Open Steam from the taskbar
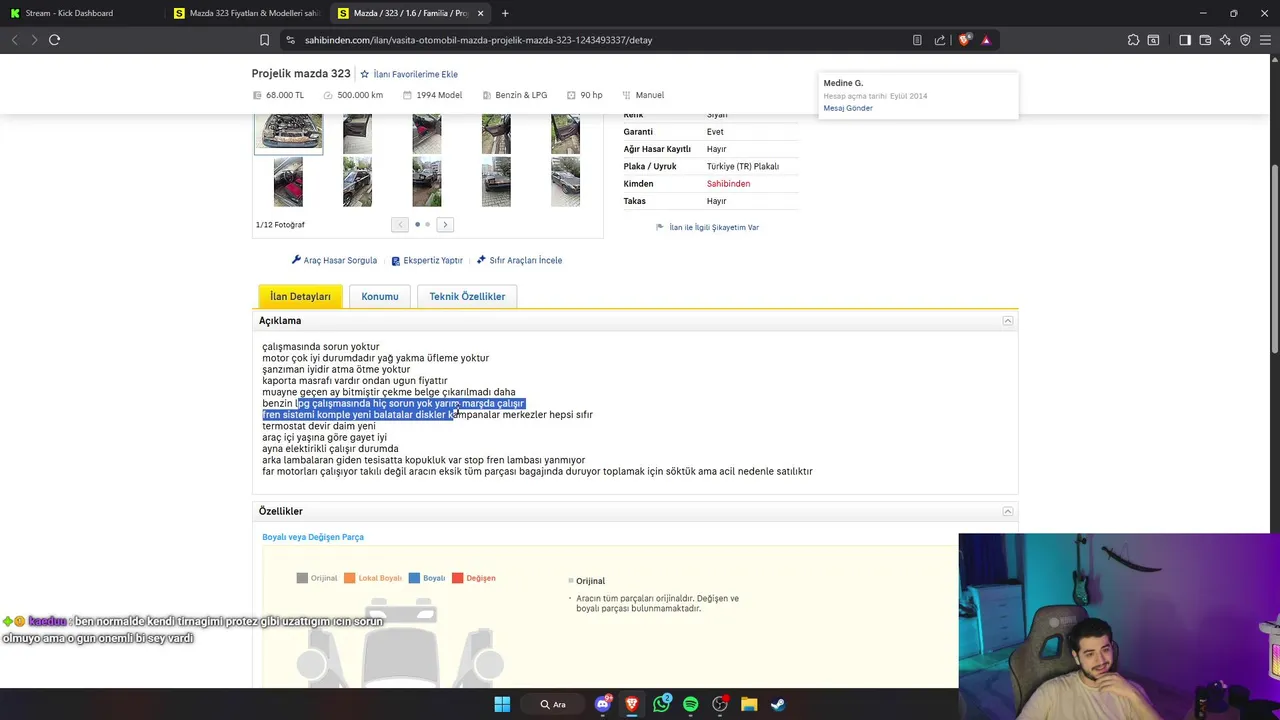 point(778,704)
